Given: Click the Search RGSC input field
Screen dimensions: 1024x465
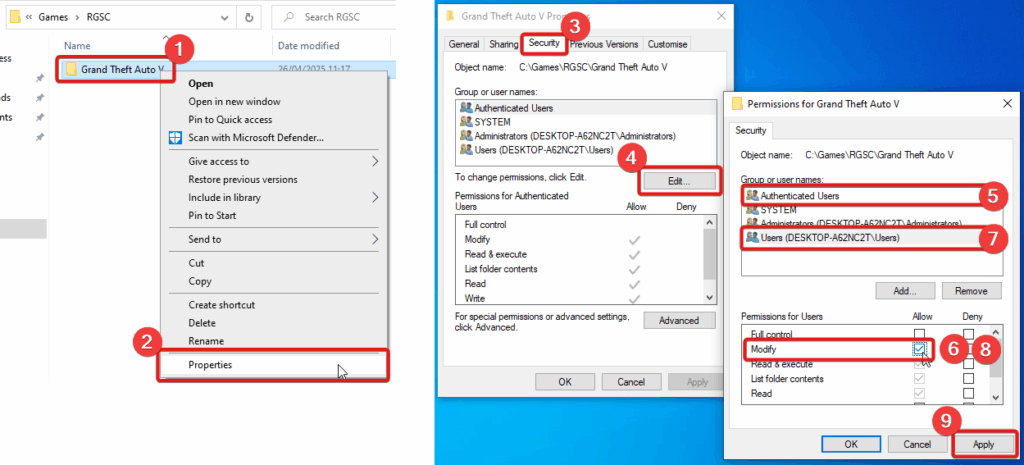Looking at the screenshot, I should click(x=333, y=18).
